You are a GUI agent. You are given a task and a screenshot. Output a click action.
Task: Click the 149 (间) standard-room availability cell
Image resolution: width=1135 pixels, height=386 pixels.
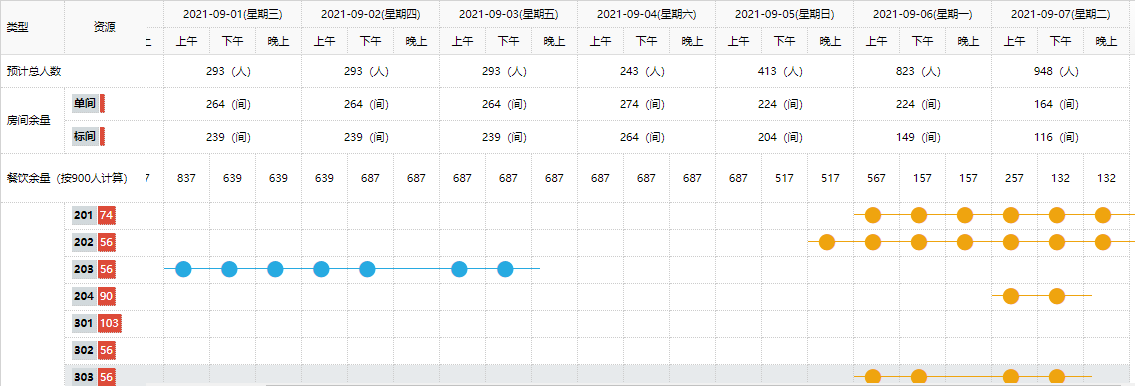point(922,137)
